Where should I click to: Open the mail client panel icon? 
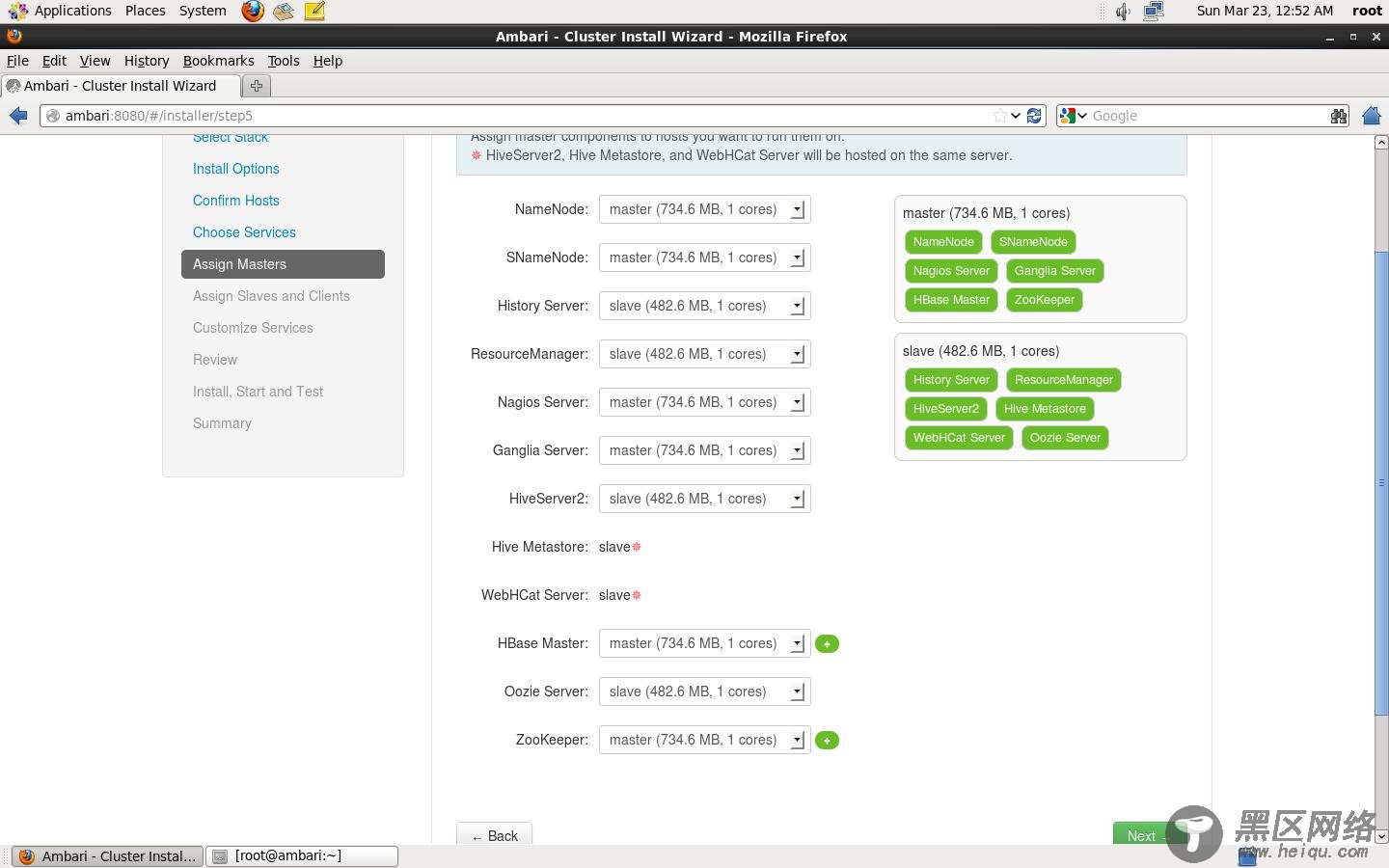coord(284,11)
